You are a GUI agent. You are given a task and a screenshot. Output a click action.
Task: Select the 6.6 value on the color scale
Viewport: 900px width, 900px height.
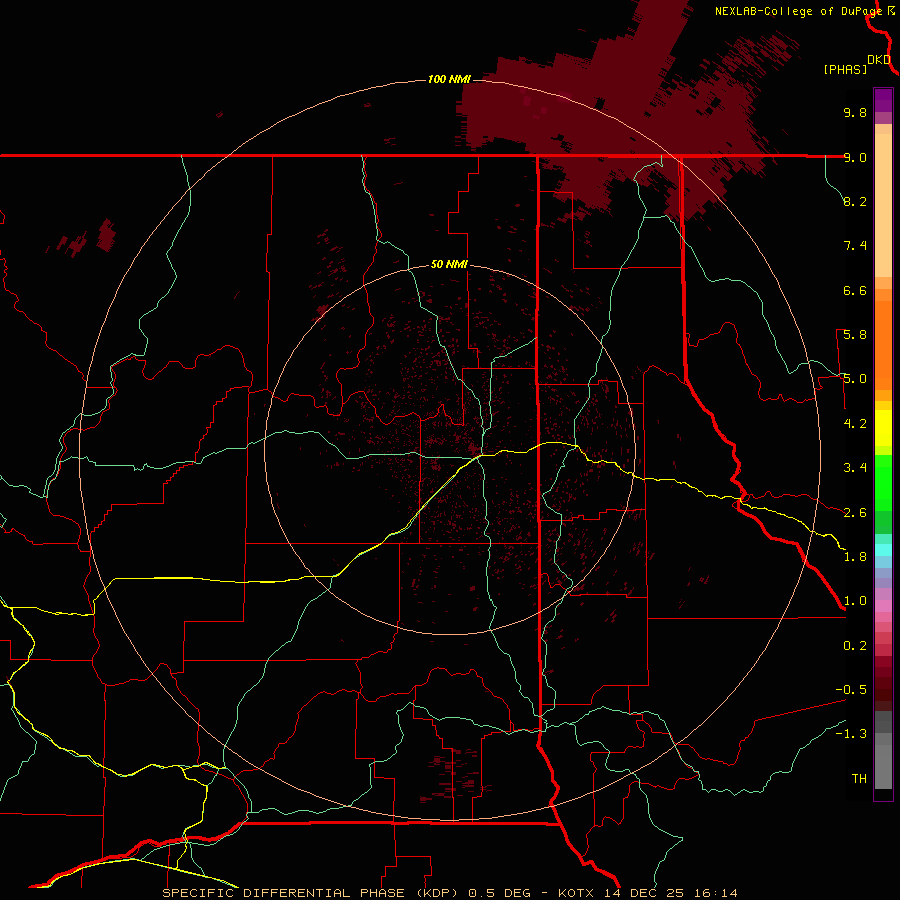click(855, 290)
